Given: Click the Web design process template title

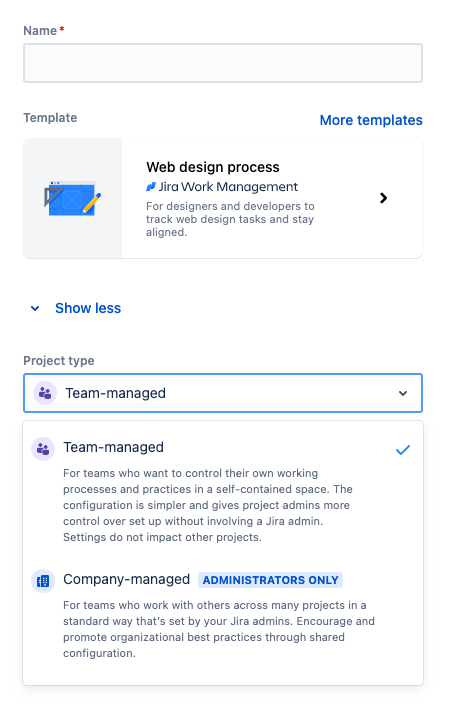Looking at the screenshot, I should pyautogui.click(x=213, y=167).
